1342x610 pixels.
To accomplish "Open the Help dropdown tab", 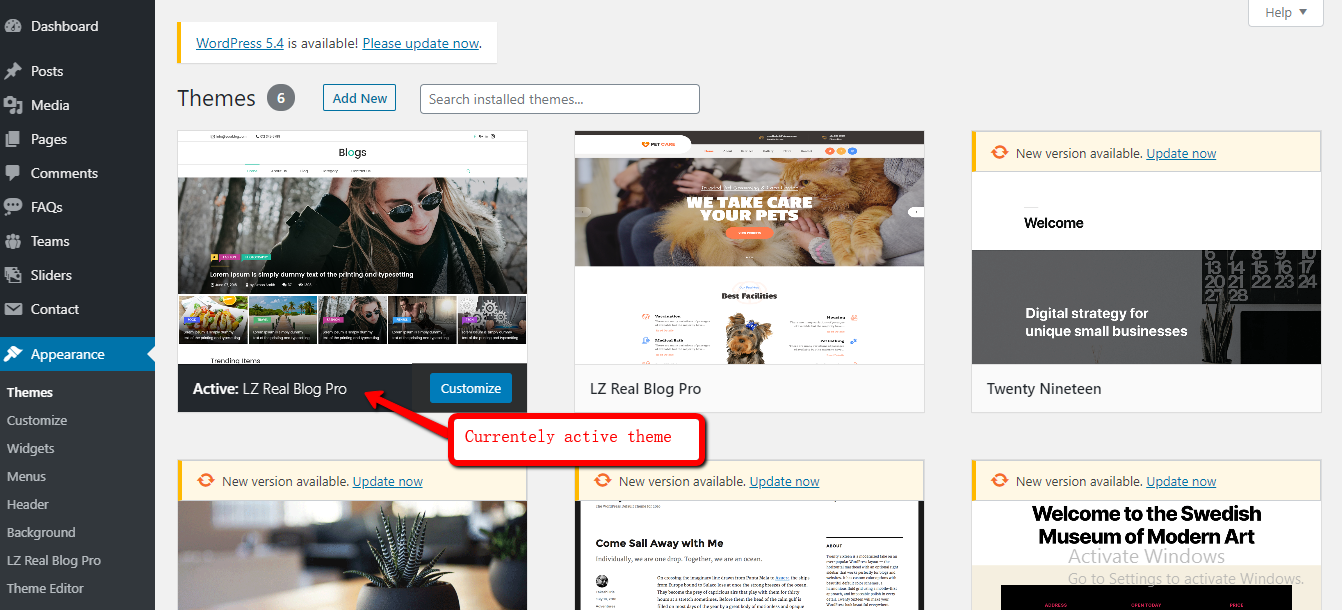I will 1285,12.
